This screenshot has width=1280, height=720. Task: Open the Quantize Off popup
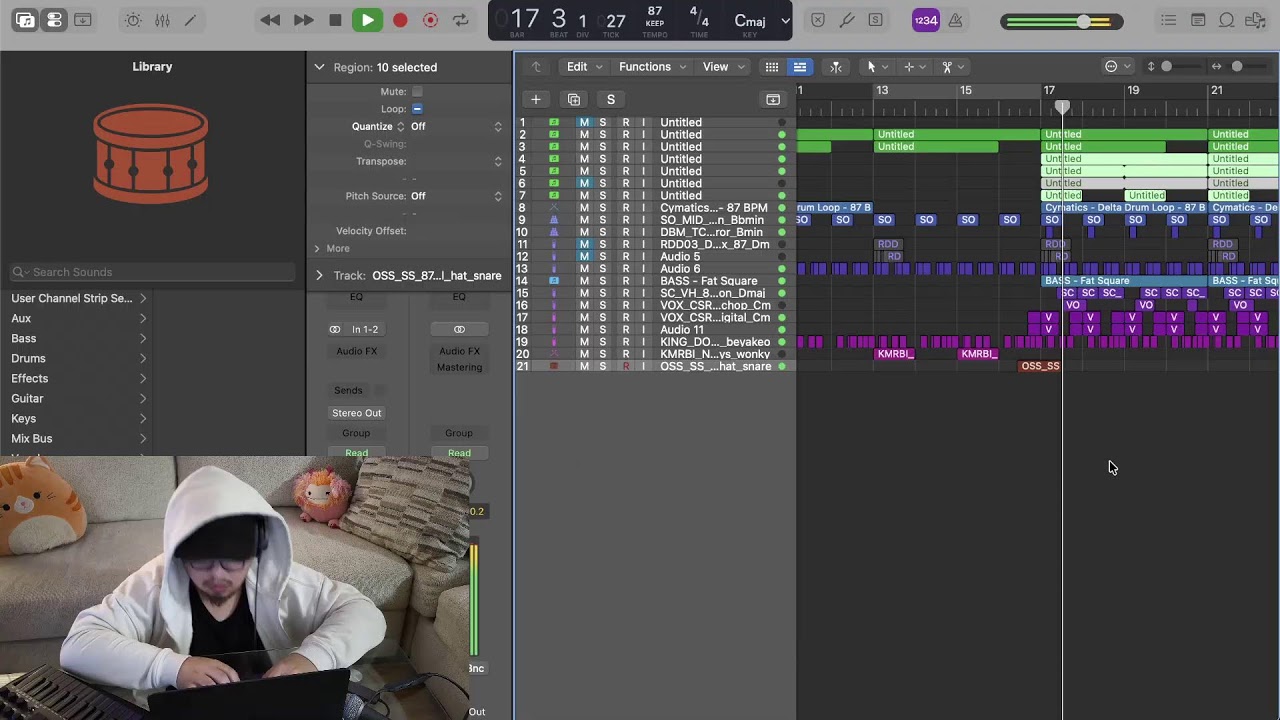pos(456,127)
